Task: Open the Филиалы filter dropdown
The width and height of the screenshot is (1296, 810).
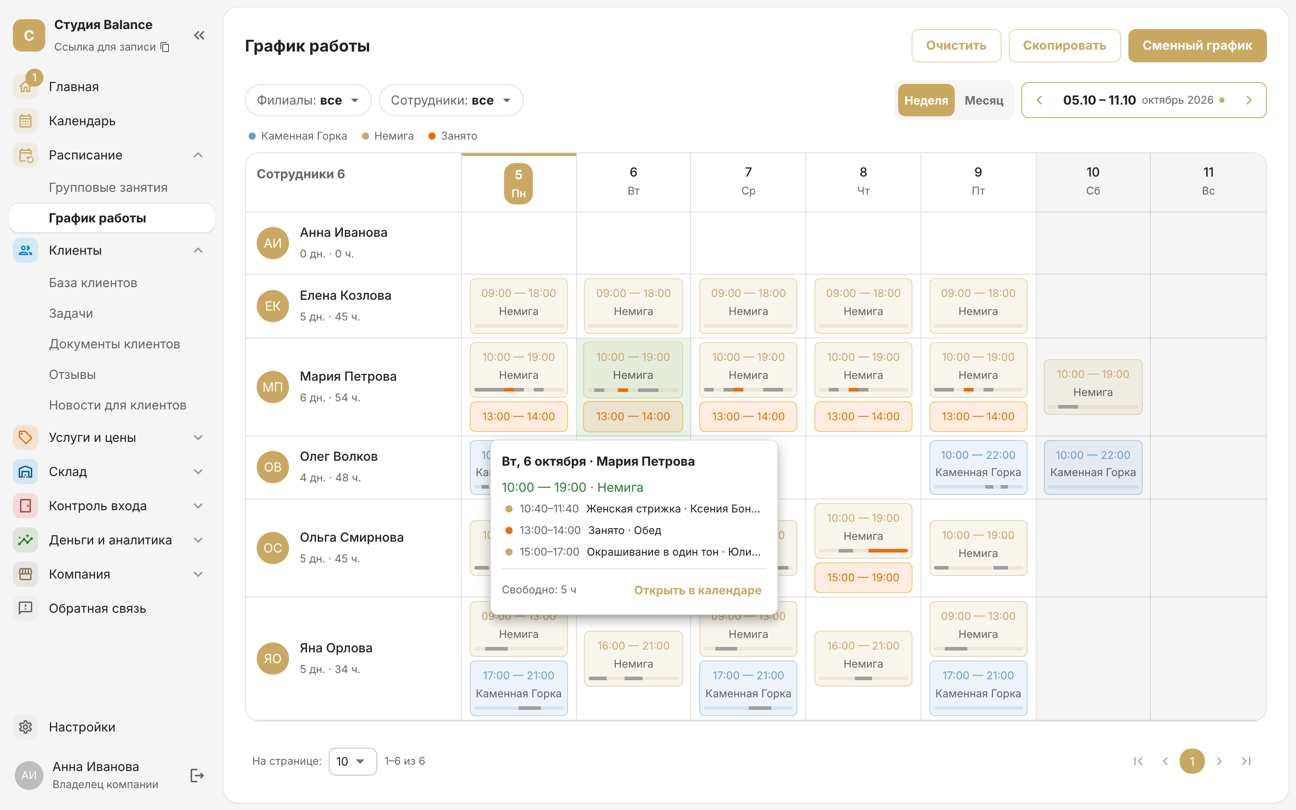Action: coord(308,100)
